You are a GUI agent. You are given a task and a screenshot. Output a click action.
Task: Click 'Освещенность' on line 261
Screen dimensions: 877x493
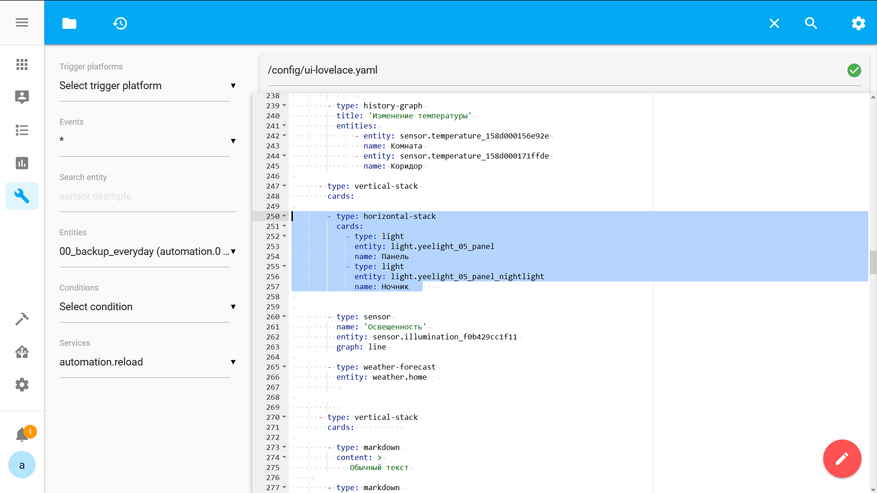pos(395,327)
